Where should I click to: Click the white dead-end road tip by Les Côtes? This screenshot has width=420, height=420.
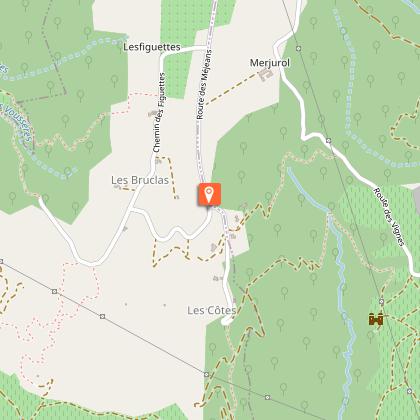[226, 321]
